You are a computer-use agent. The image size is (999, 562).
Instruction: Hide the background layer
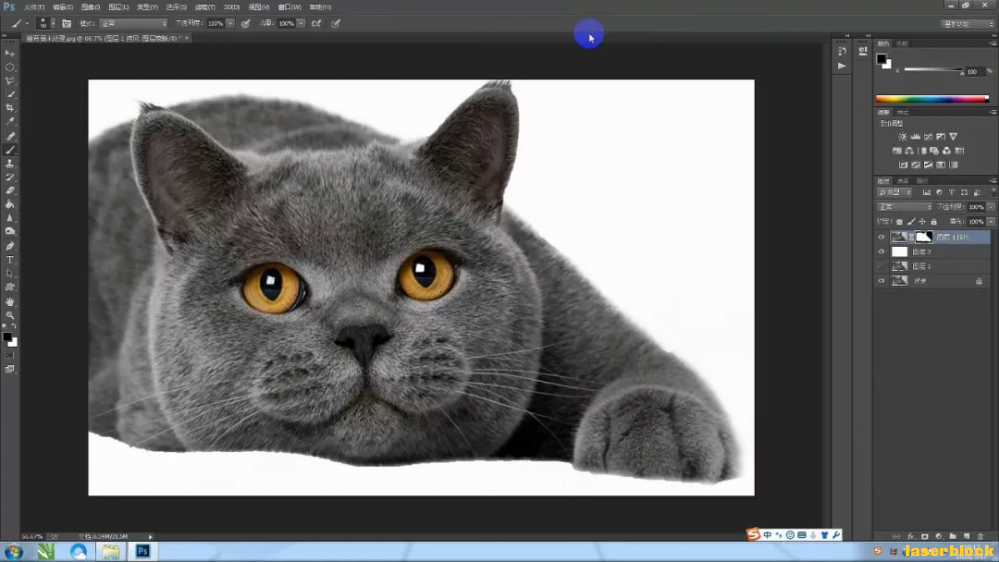pos(881,281)
